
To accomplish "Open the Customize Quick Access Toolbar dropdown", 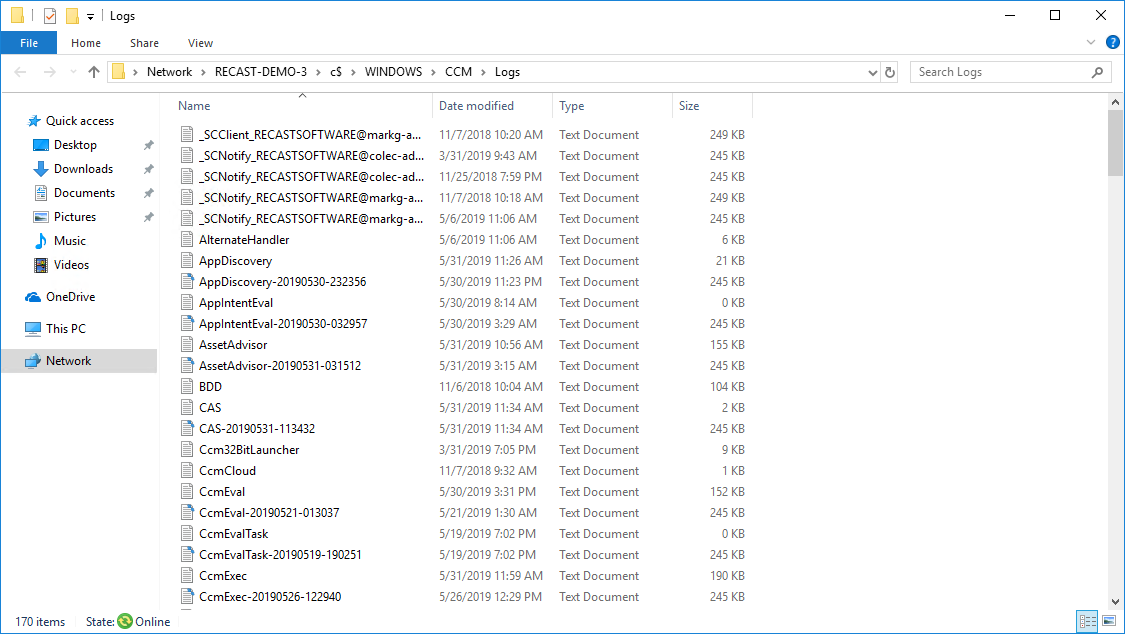I will coord(90,16).
